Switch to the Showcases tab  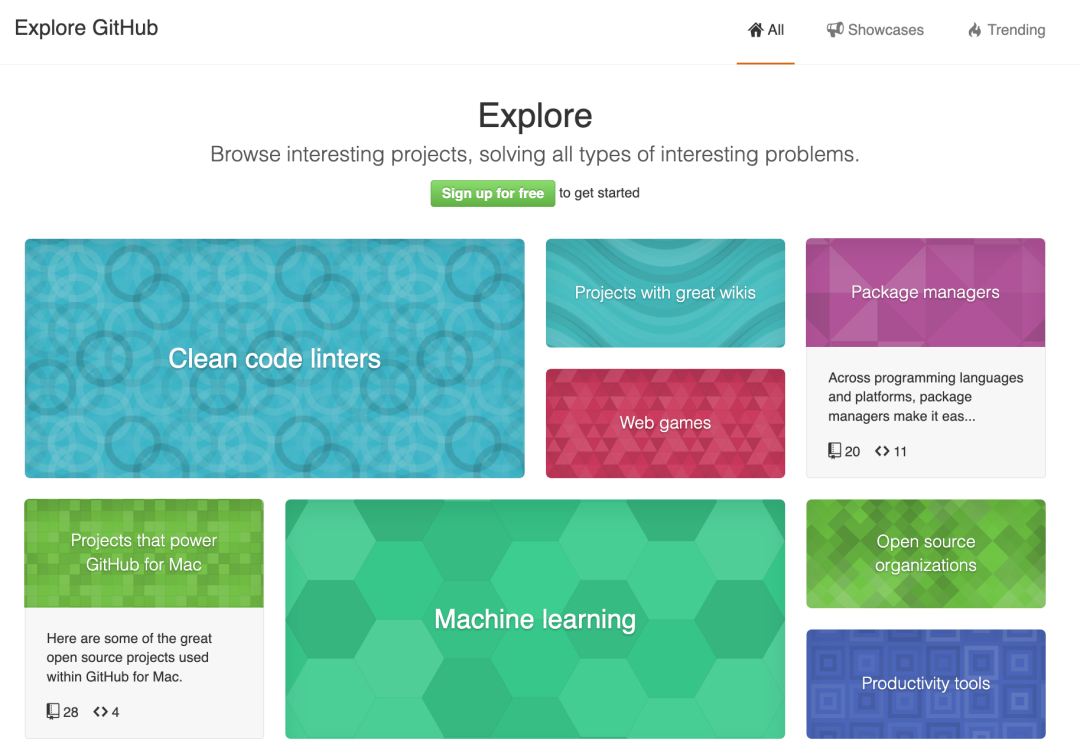pyautogui.click(x=875, y=30)
